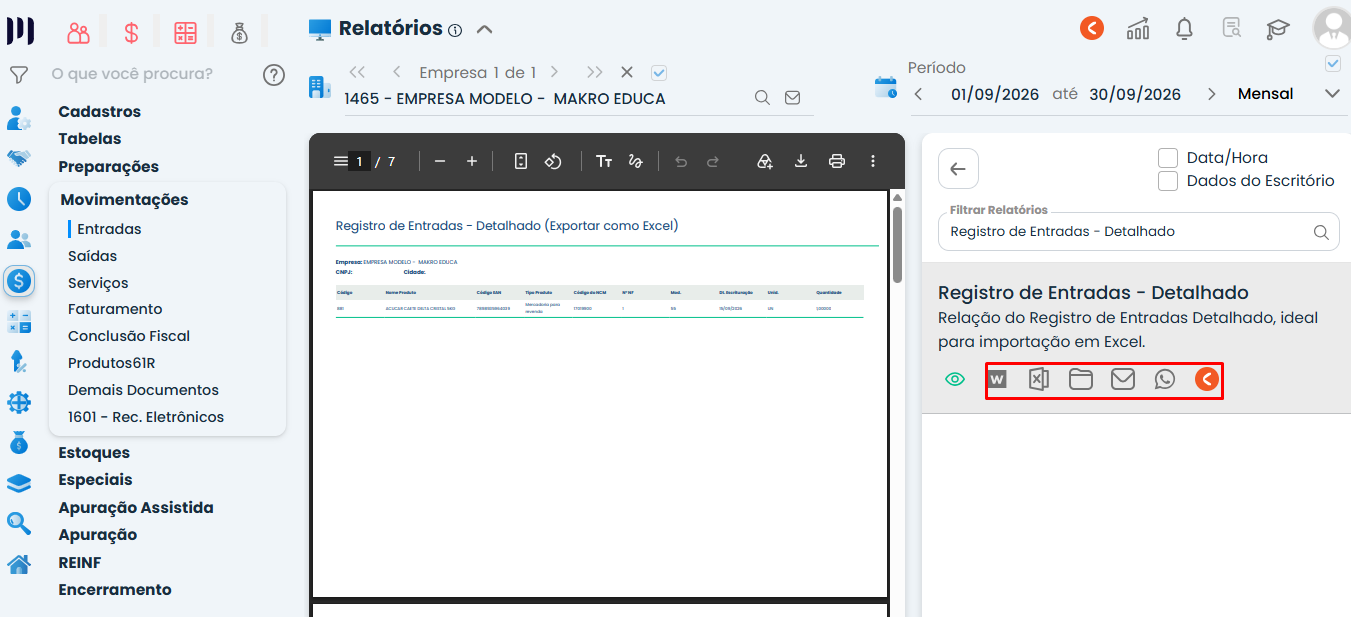Collapse the Relatórios header chevron
Screen dimensions: 1351x617
(485, 29)
